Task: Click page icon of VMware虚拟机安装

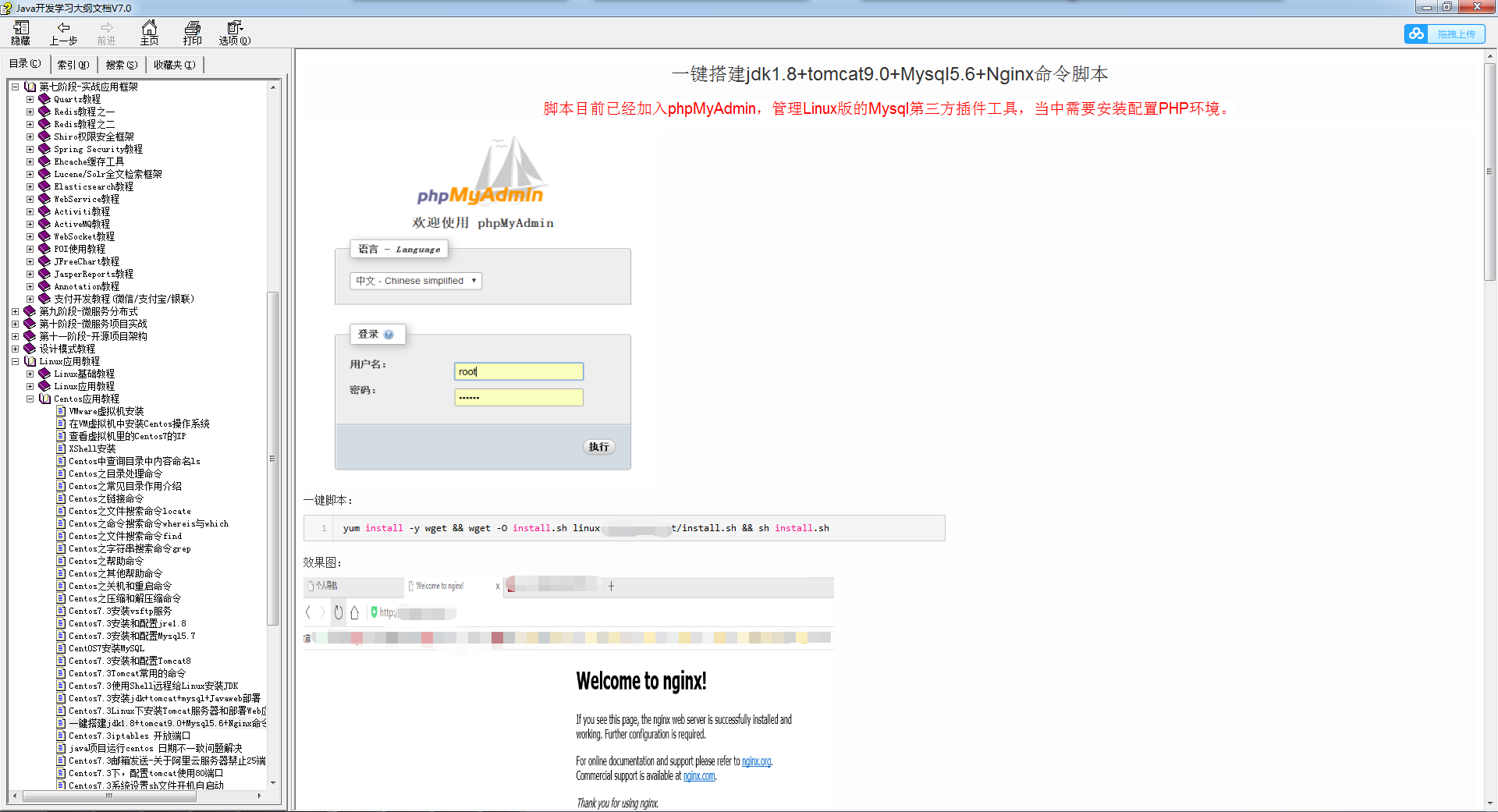Action: [61, 411]
